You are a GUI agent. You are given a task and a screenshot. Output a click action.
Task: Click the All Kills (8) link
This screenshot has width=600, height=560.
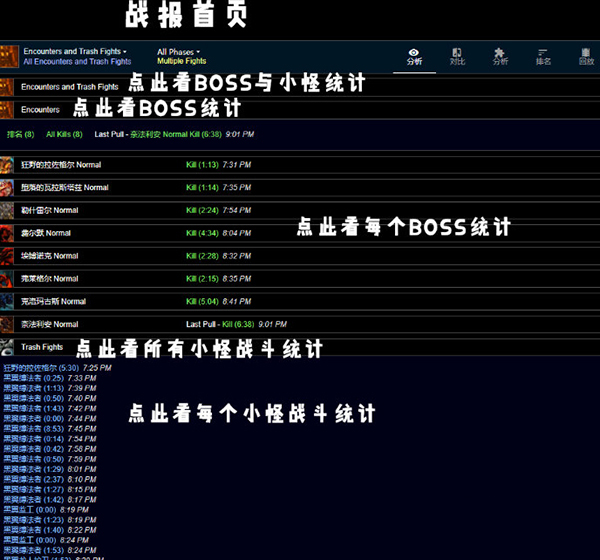(x=64, y=134)
